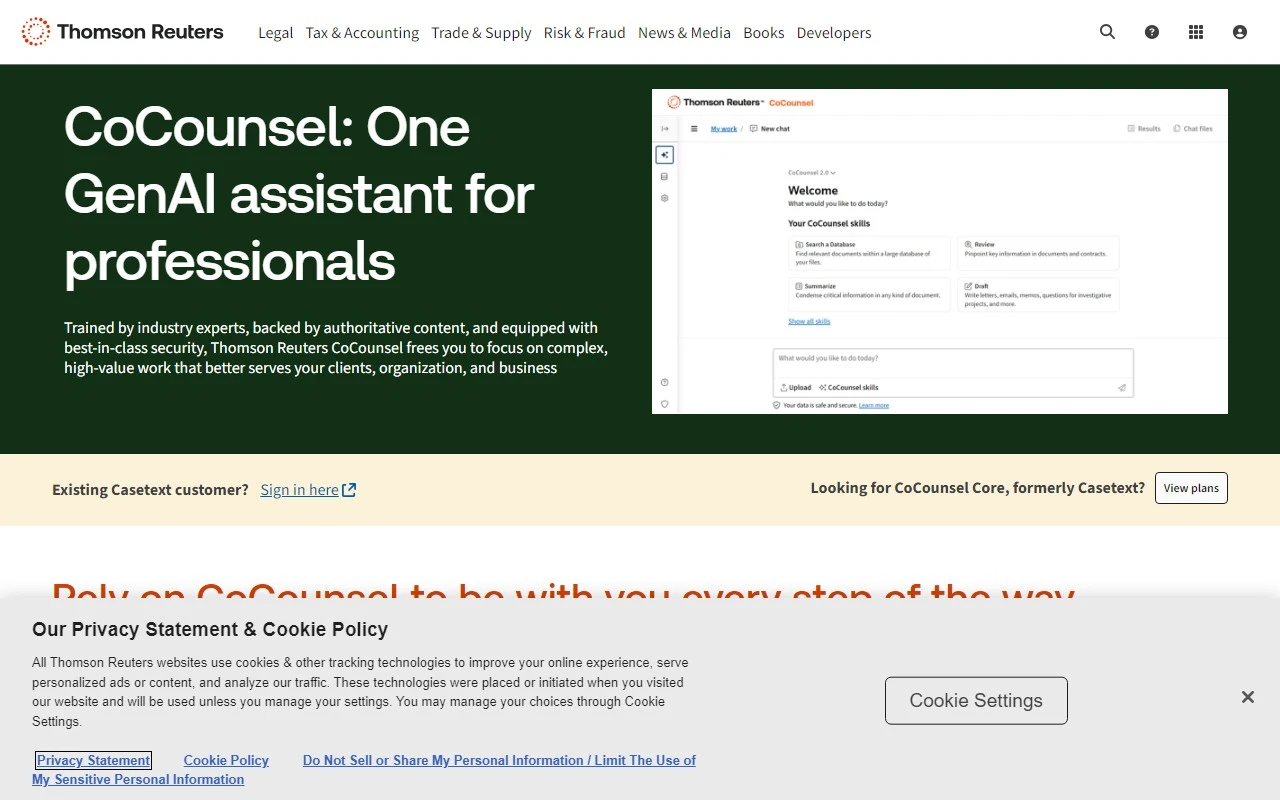The image size is (1280, 800).
Task: Follow the Sign in here link
Action: pyautogui.click(x=300, y=490)
